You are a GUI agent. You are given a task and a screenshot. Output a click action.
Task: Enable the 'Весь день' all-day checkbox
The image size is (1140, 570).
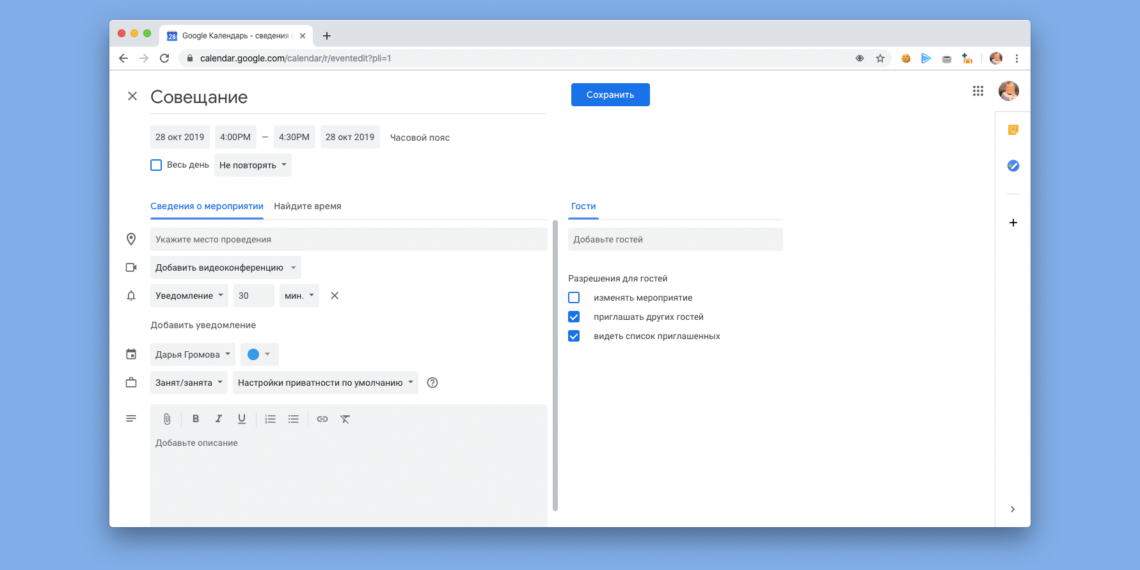[x=156, y=165]
